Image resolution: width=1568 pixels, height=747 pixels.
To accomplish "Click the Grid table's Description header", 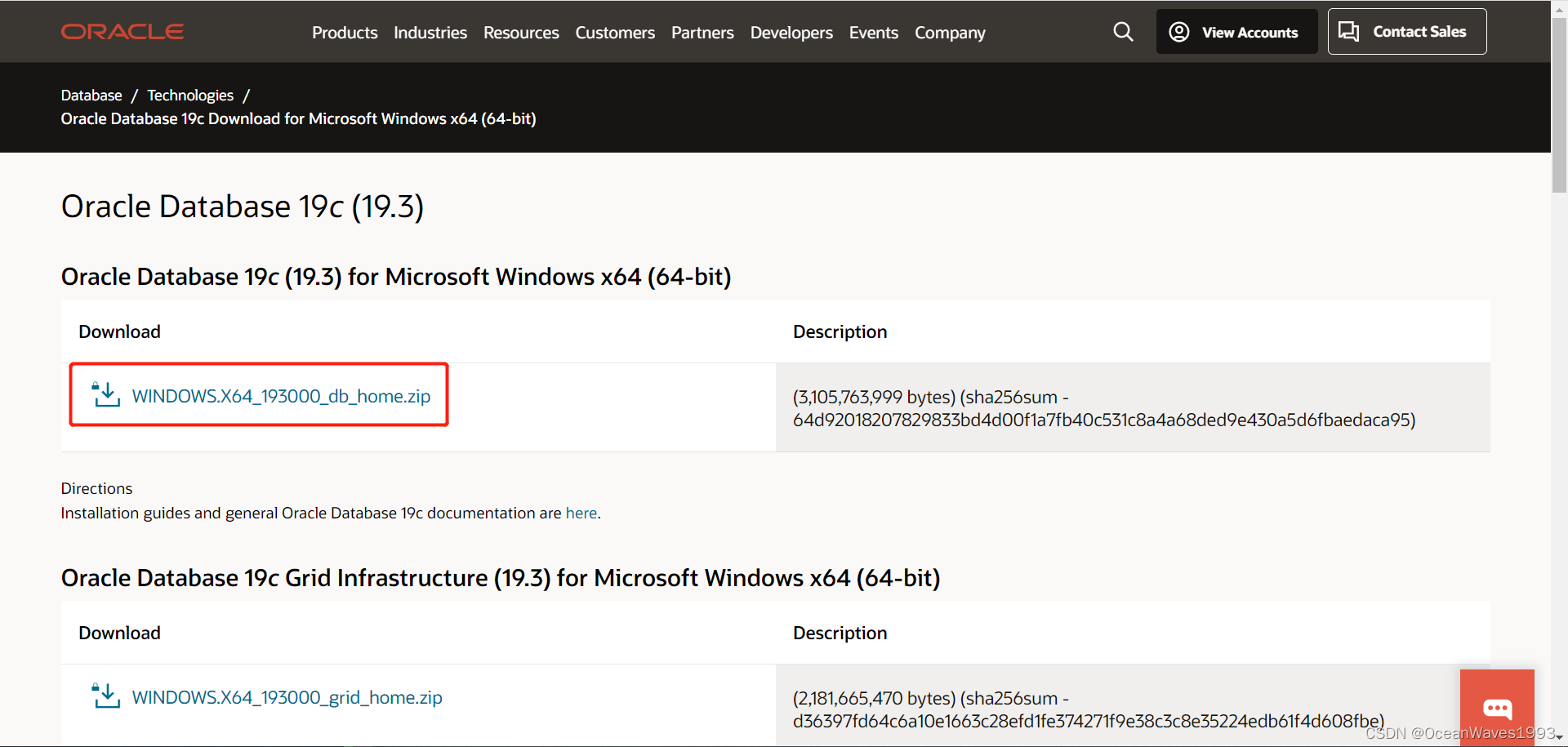I will [840, 633].
